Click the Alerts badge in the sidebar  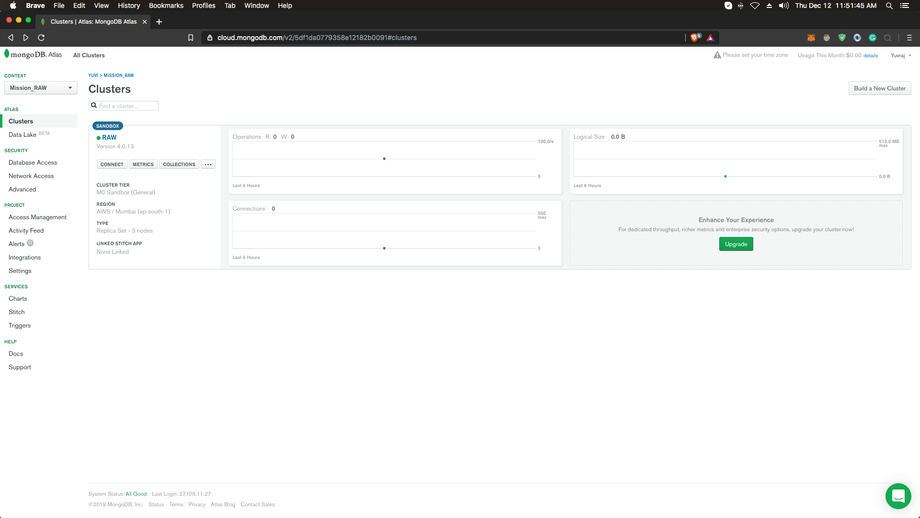(30, 243)
